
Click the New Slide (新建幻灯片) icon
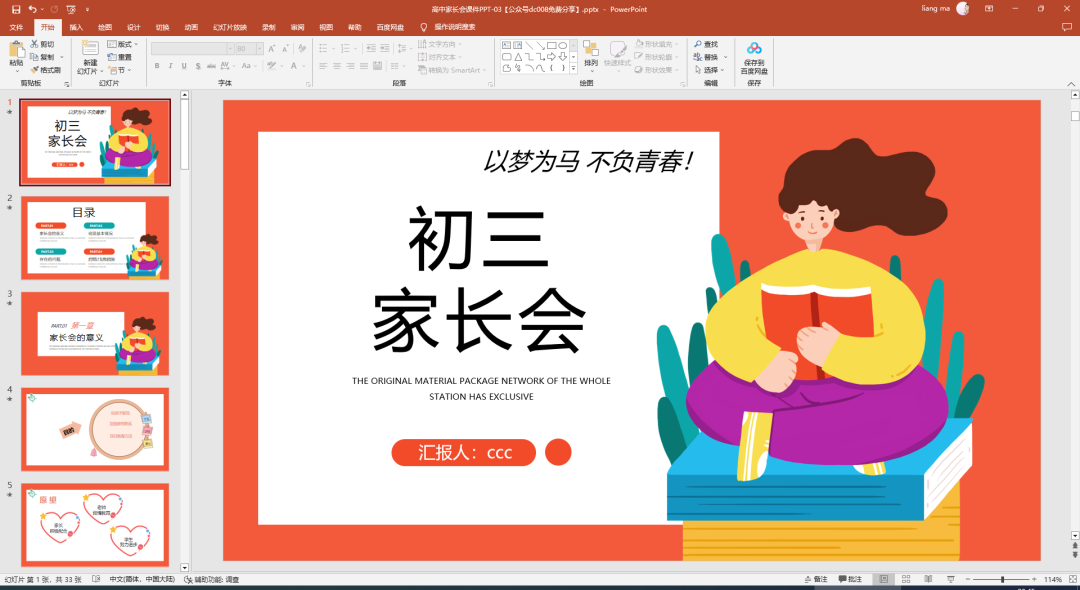click(90, 48)
